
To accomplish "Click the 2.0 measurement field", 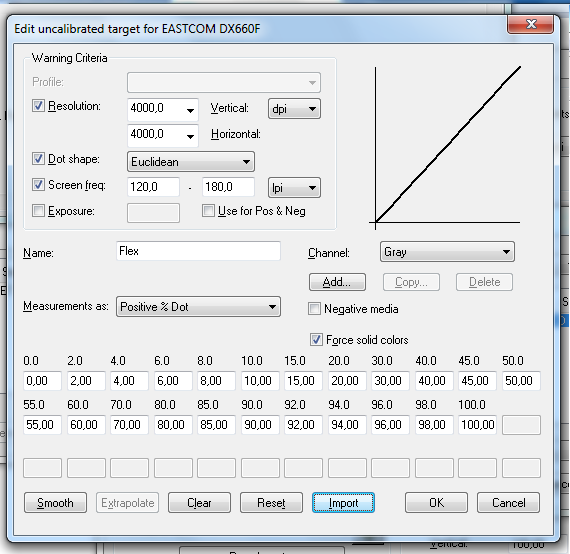I will pyautogui.click(x=86, y=381).
